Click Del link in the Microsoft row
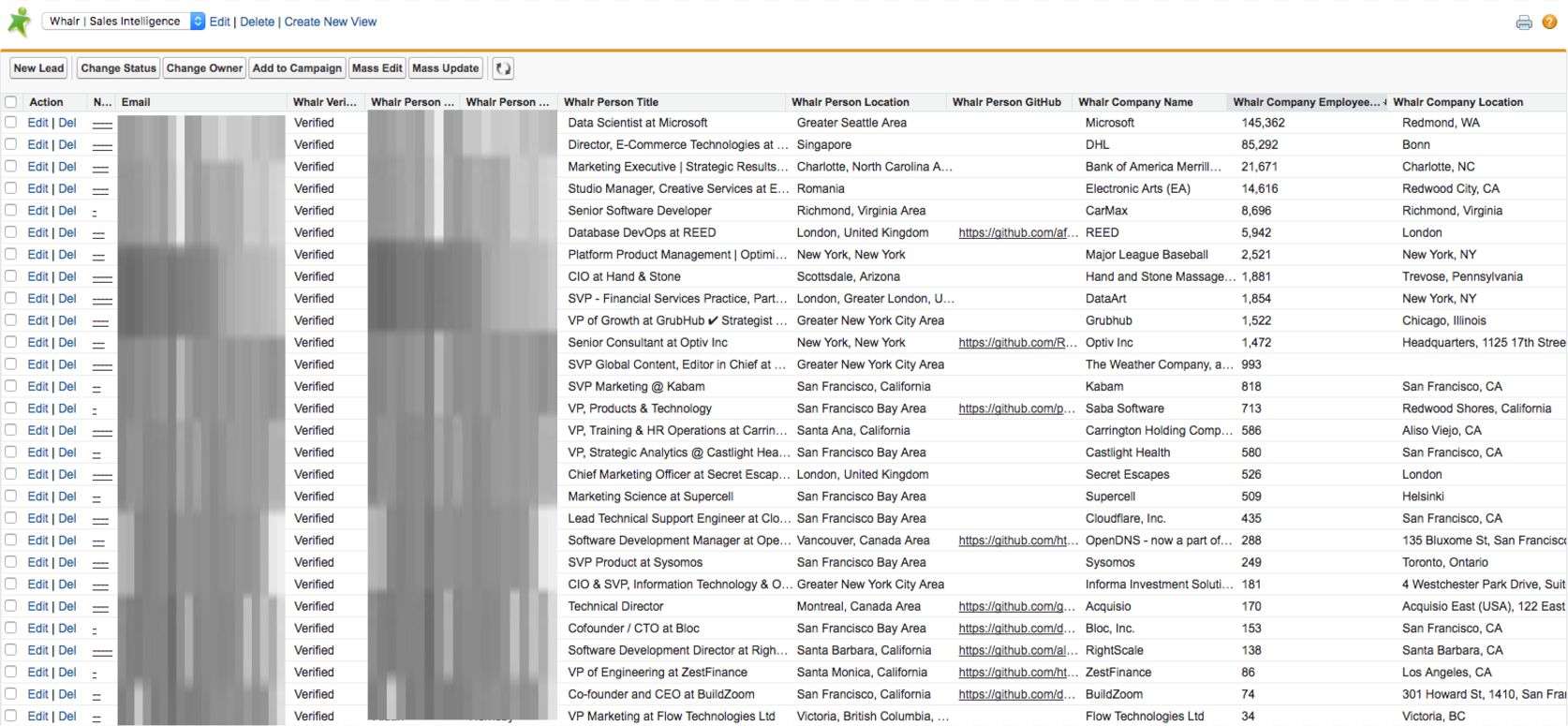The height and width of the screenshot is (726, 1568). 67,123
